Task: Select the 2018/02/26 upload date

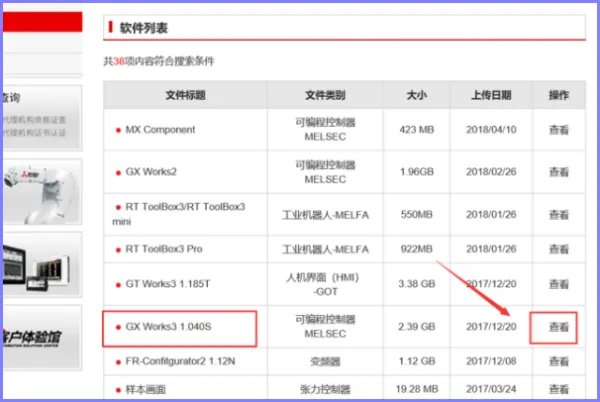Action: point(491,172)
